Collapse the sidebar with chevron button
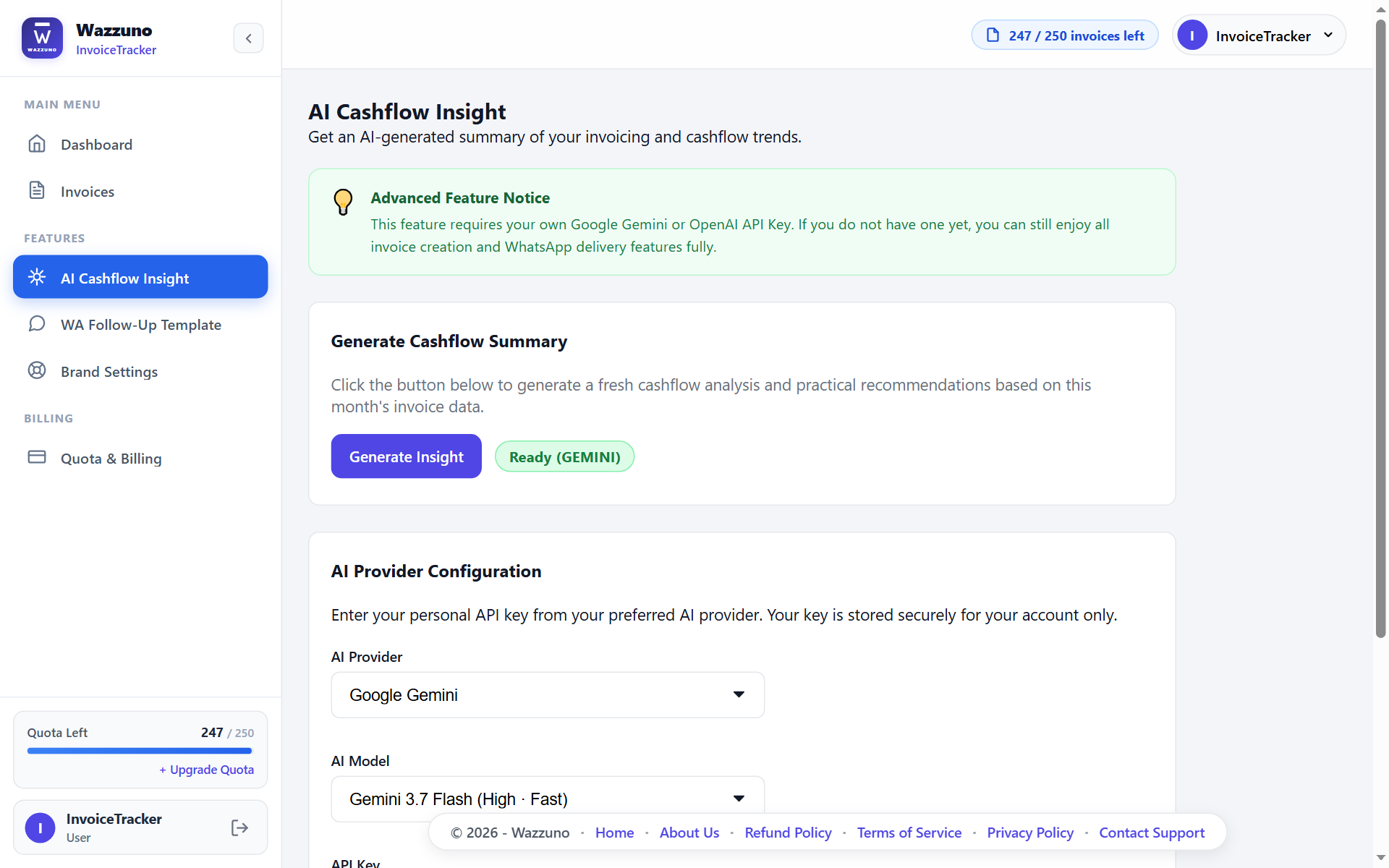This screenshot has width=1389, height=868. tap(248, 38)
